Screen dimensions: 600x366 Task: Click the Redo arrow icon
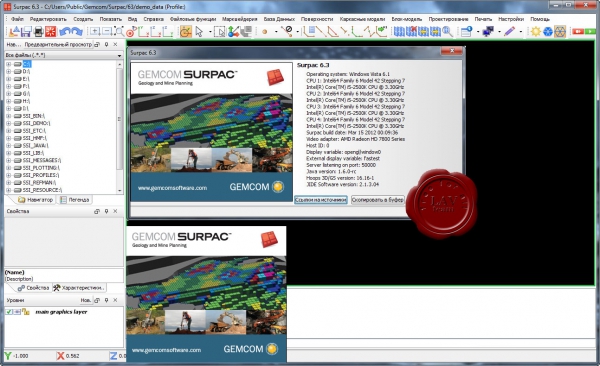coord(77,31)
